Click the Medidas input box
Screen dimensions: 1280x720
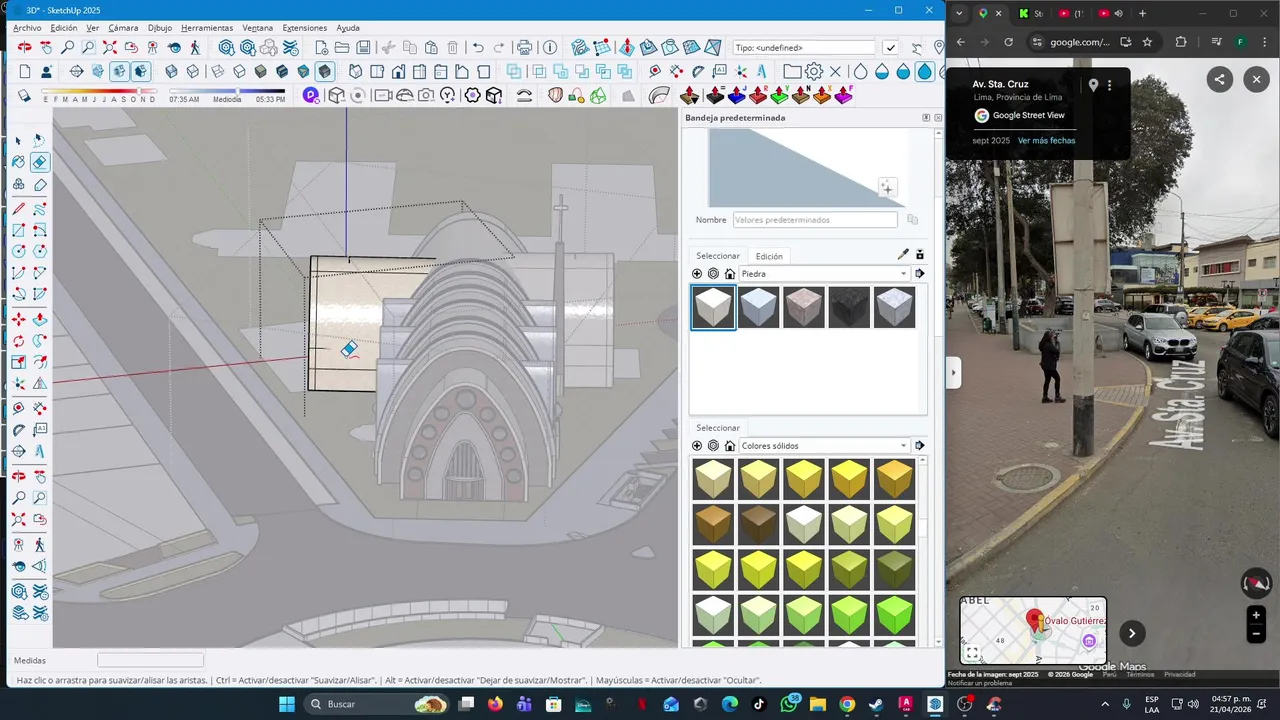150,660
